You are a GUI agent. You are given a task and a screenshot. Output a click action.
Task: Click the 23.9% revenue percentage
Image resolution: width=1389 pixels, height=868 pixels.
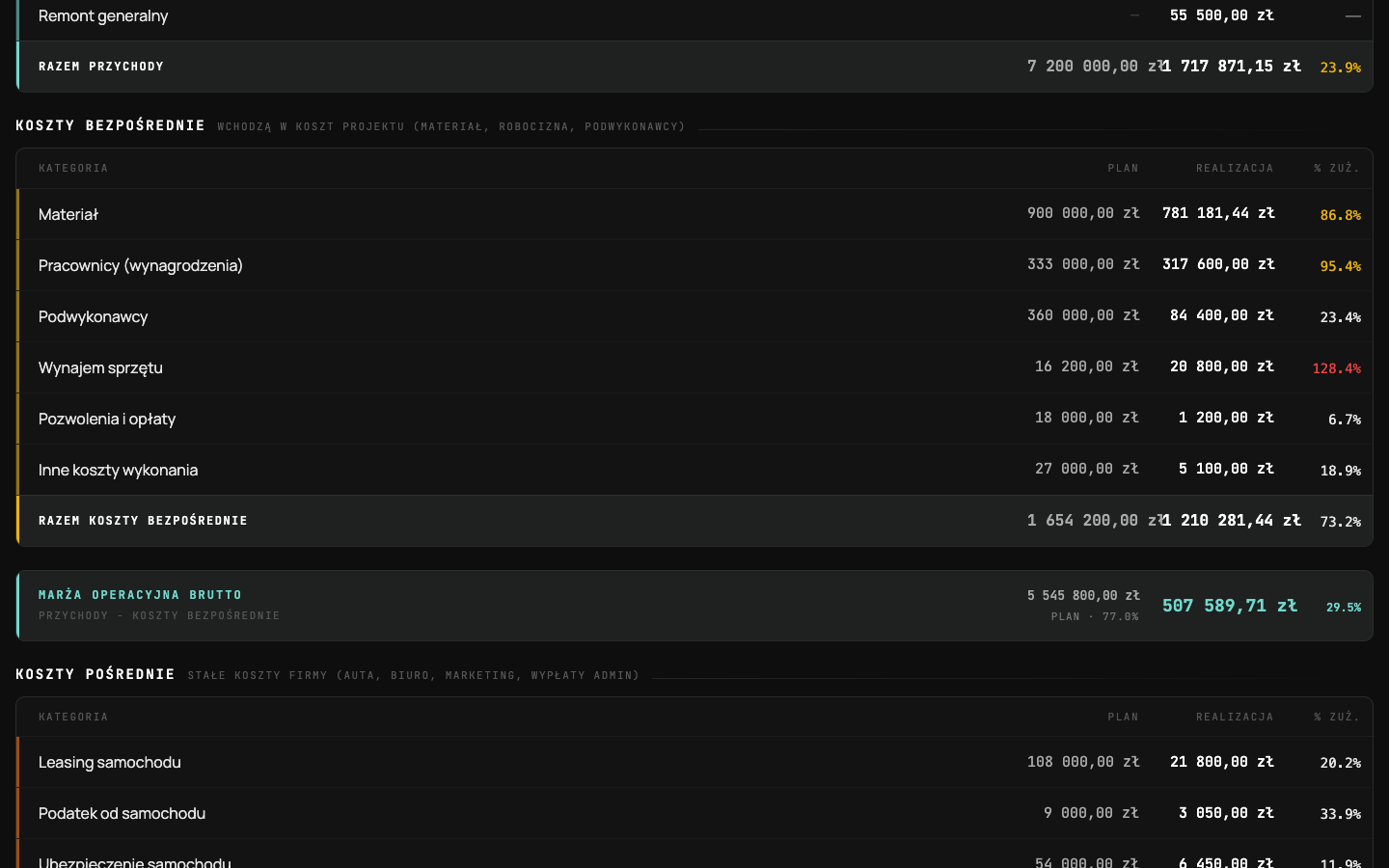click(x=1341, y=68)
